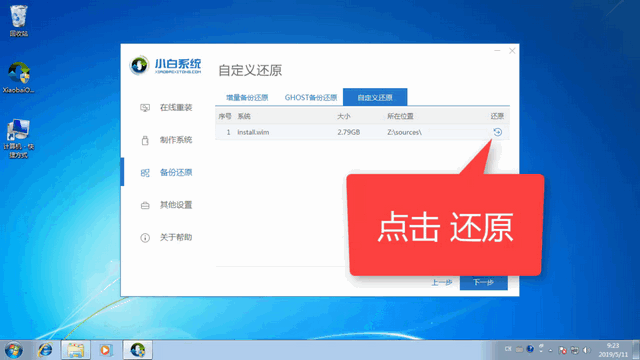
Task: Open the file explorer taskbar icon
Action: pos(76,350)
